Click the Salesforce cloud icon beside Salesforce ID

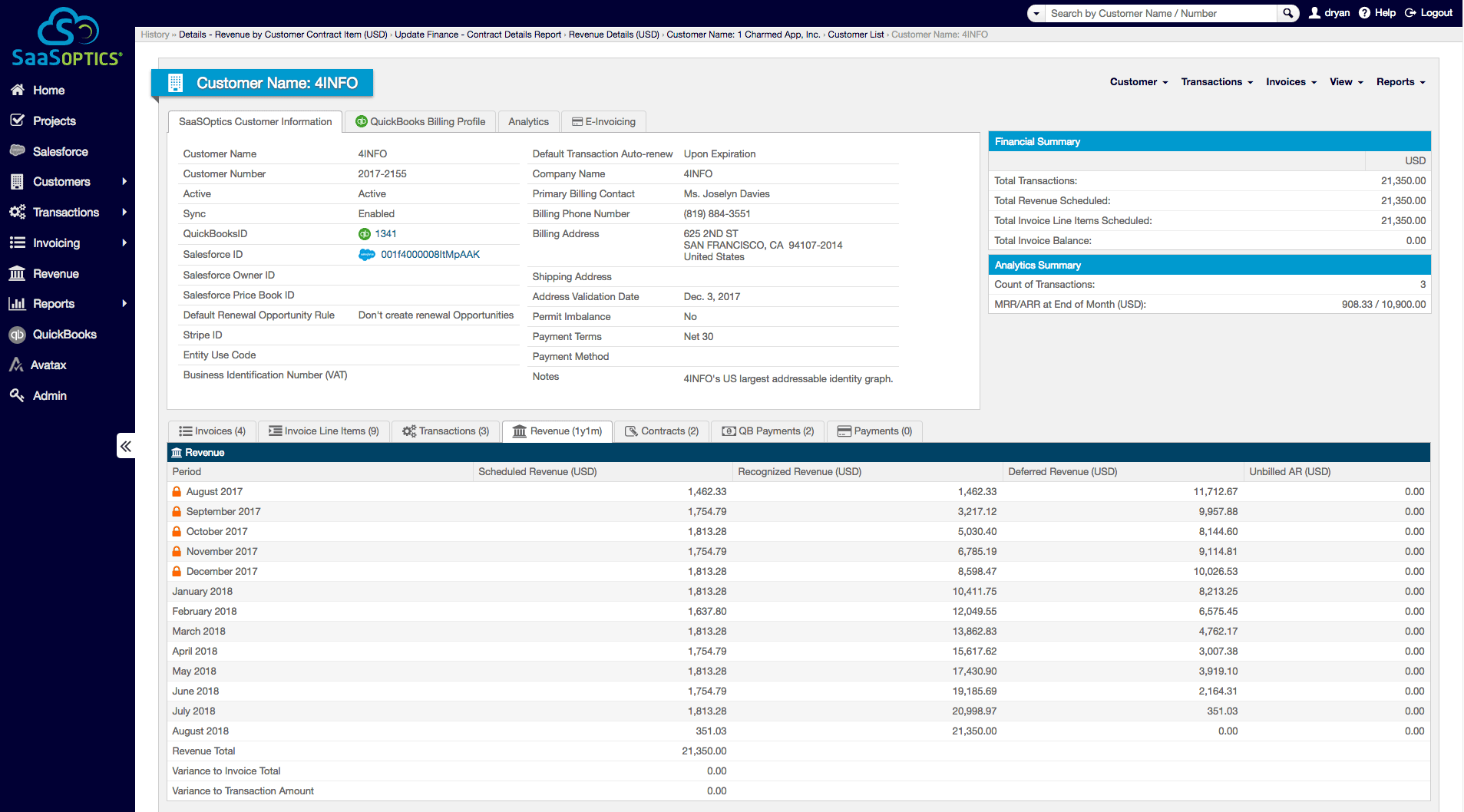(367, 255)
